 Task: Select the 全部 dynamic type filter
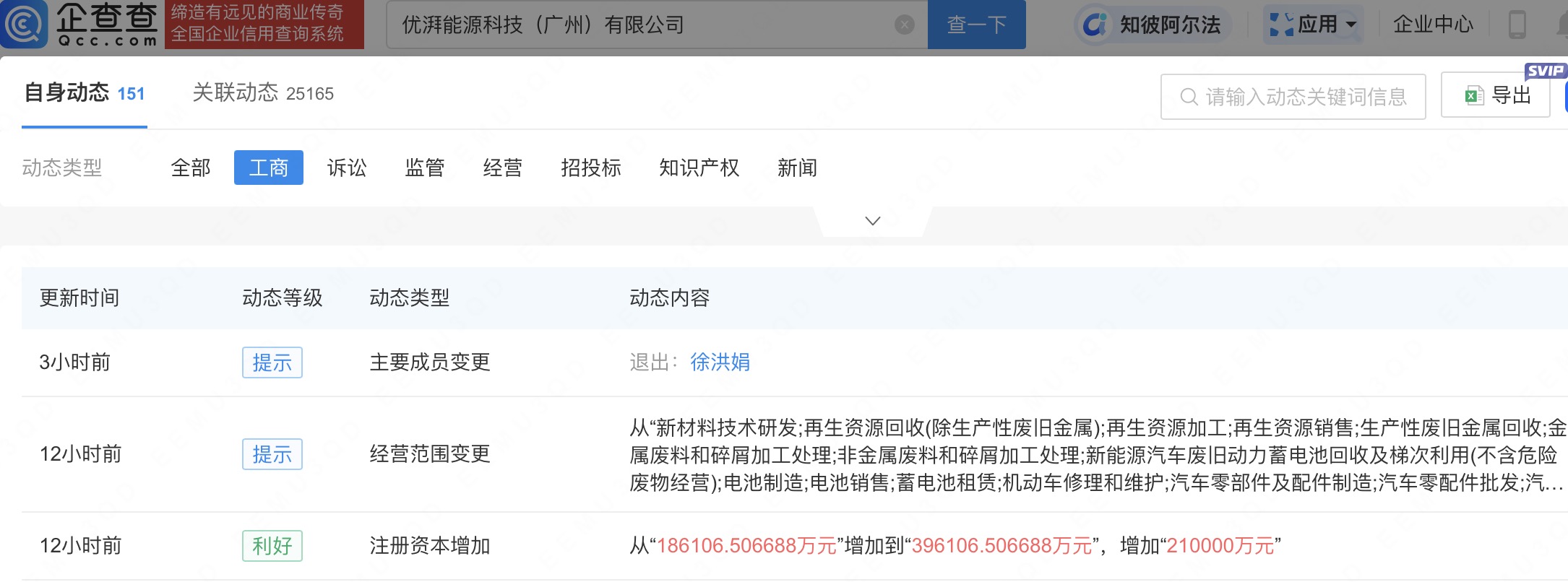coord(191,168)
